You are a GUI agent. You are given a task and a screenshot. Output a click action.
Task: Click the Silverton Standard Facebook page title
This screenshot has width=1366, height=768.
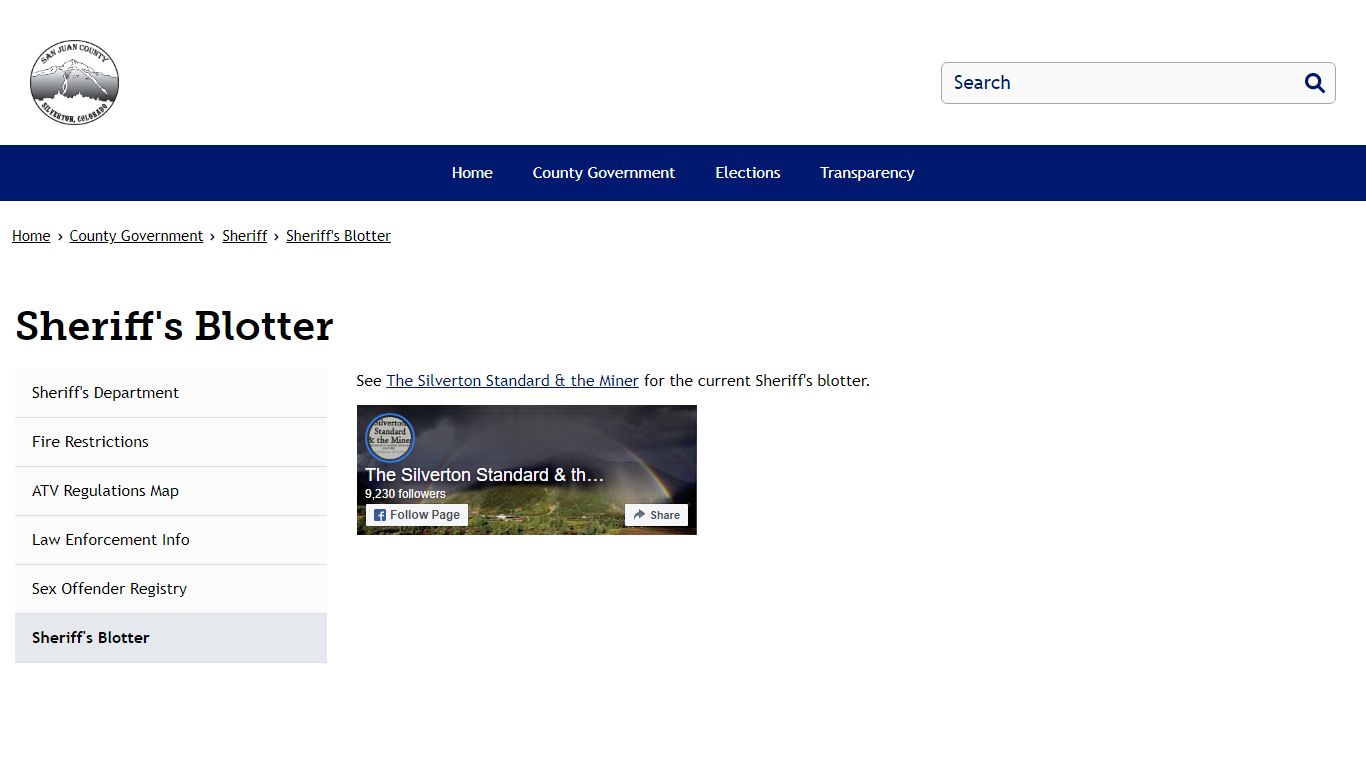click(x=484, y=475)
